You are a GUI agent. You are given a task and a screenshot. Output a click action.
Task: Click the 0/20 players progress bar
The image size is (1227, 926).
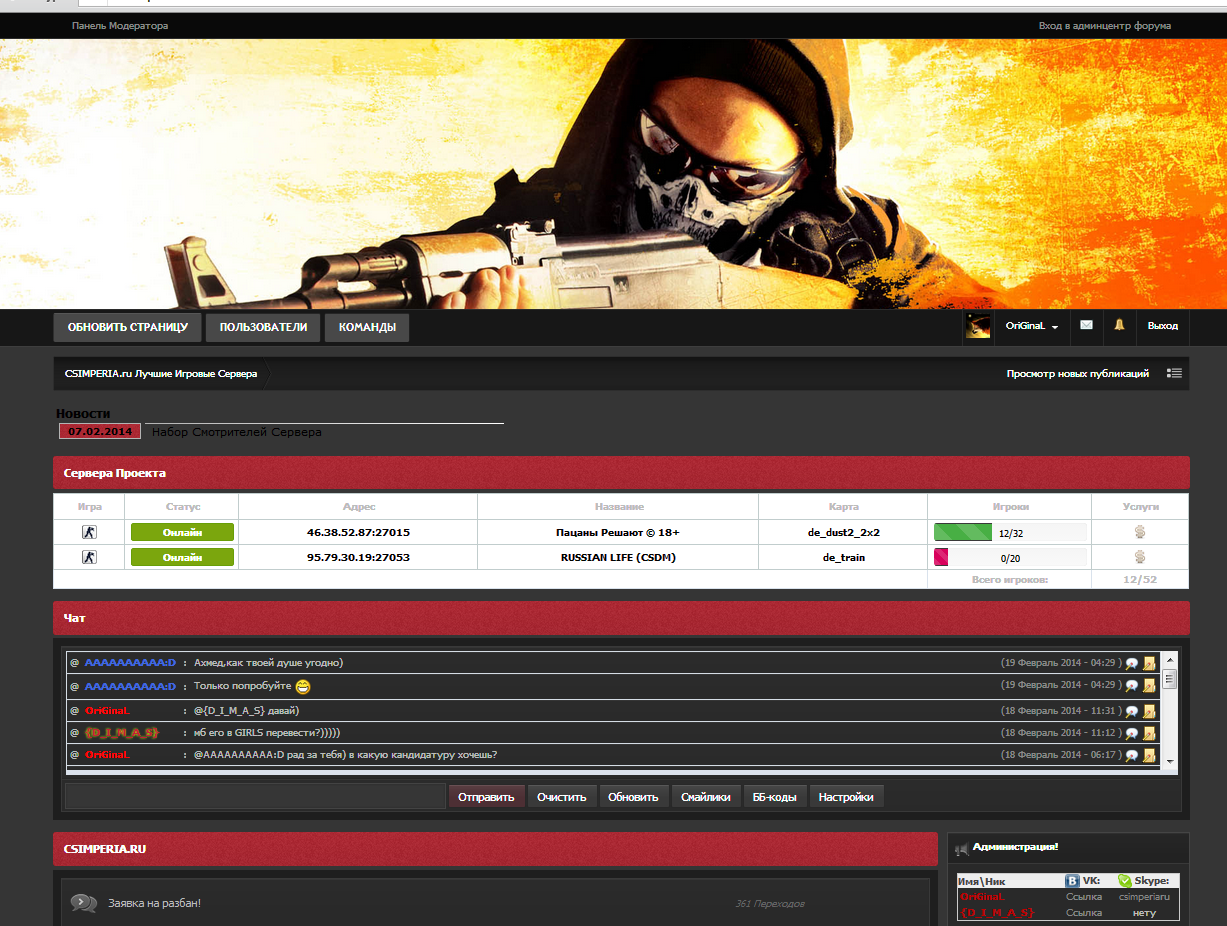pos(1010,557)
